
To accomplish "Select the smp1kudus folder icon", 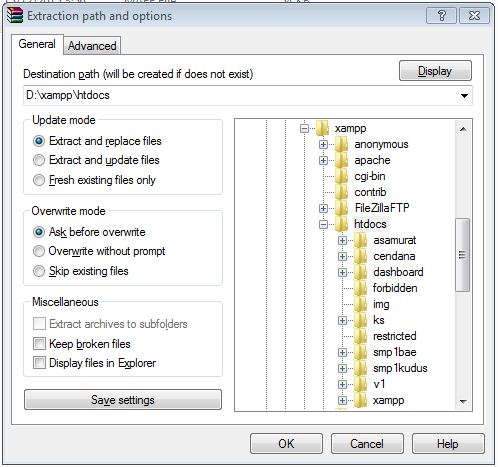I will (x=361, y=368).
